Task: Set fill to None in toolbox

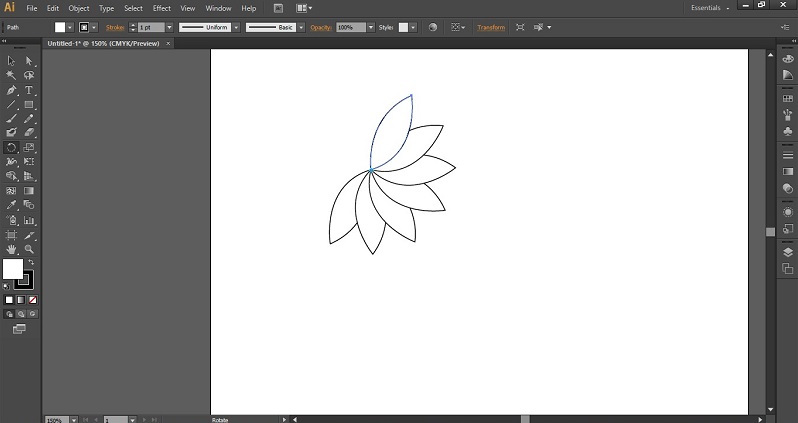Action: pos(33,299)
